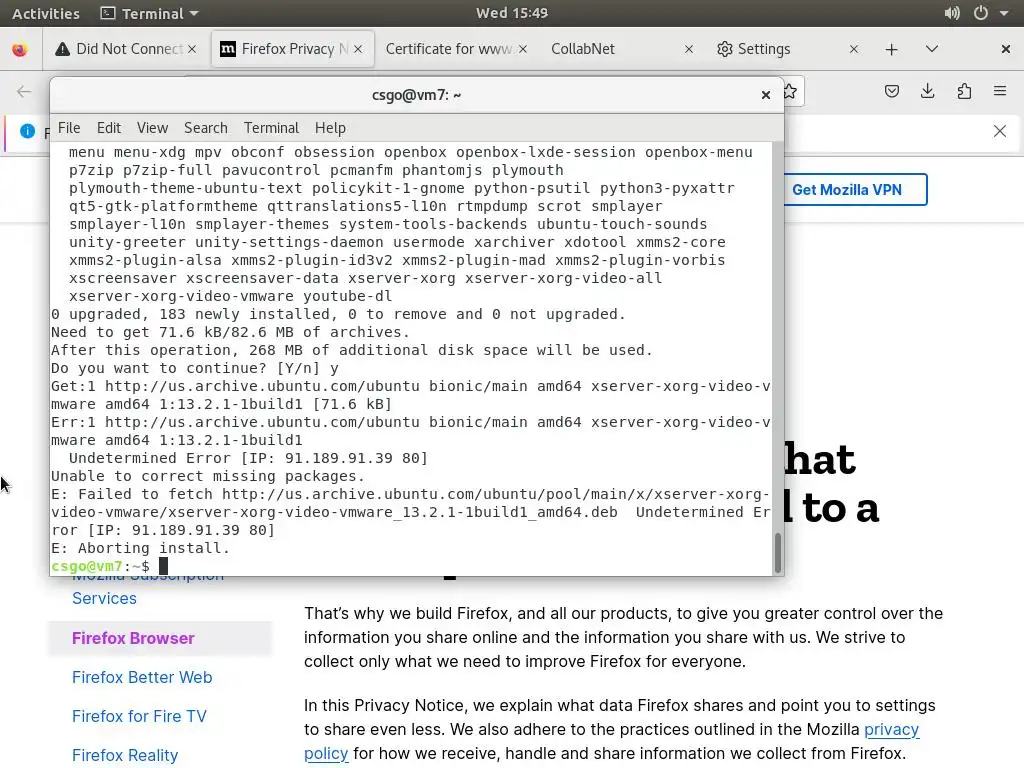Viewport: 1024px width, 768px height.
Task: Expand the list all tabs chevron
Action: coord(932,49)
